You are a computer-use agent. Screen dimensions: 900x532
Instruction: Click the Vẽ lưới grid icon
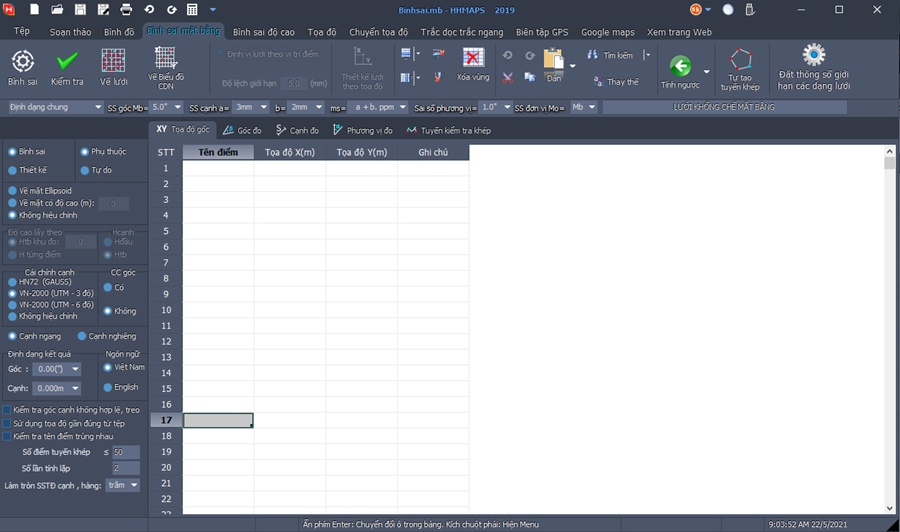tap(113, 62)
